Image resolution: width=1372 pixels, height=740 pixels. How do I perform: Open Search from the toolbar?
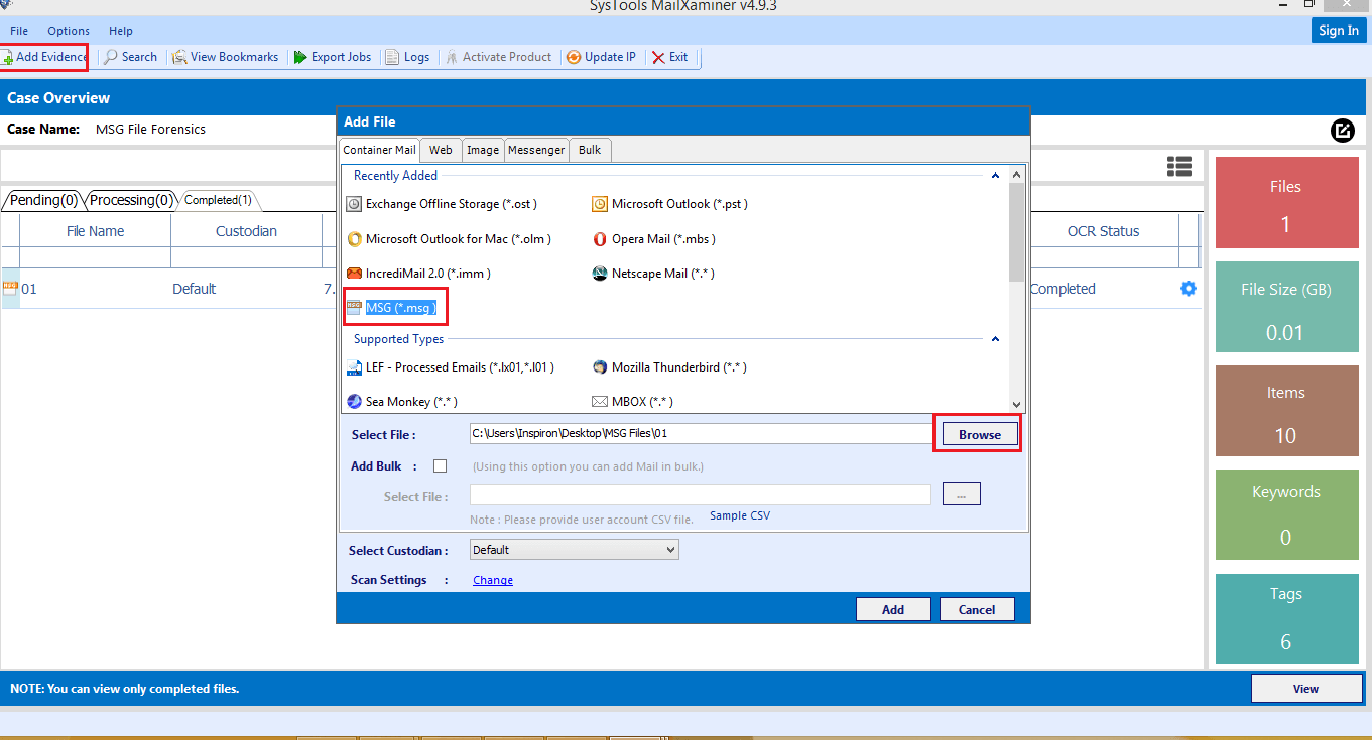click(x=112, y=58)
